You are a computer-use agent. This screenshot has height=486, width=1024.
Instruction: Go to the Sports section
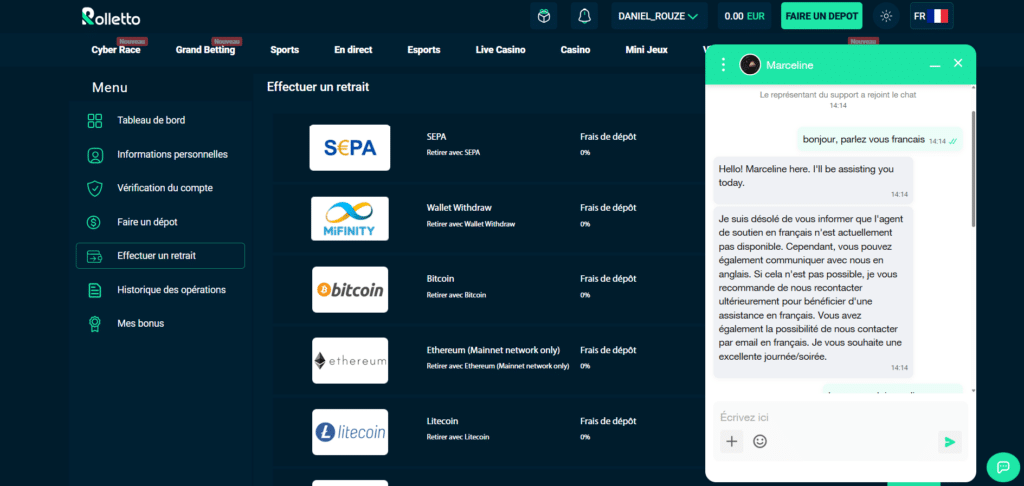pos(285,50)
